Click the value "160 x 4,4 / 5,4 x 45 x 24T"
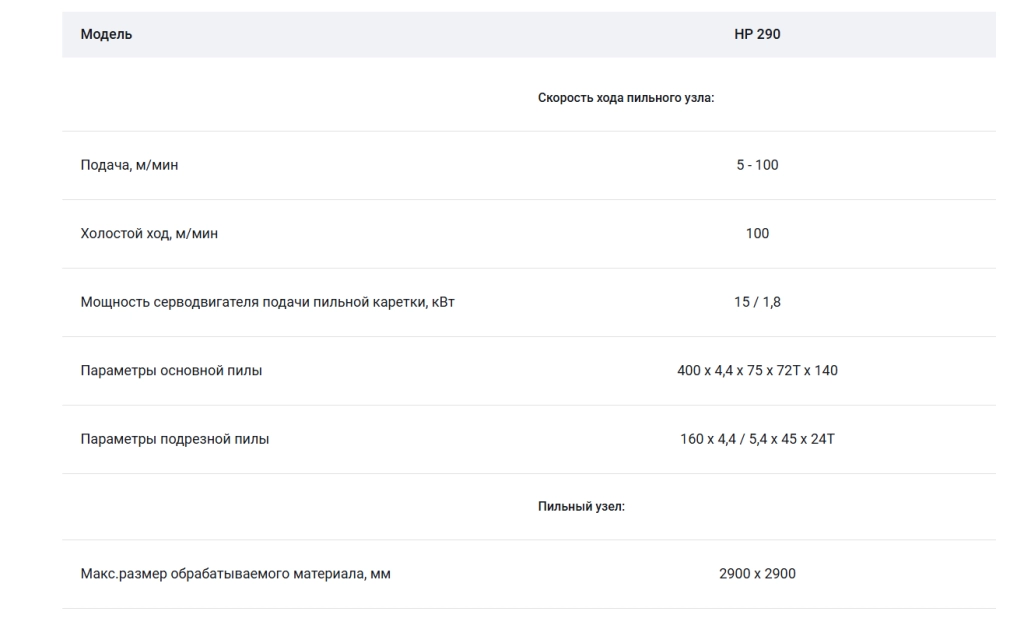The height and width of the screenshot is (629, 1024). 757,440
